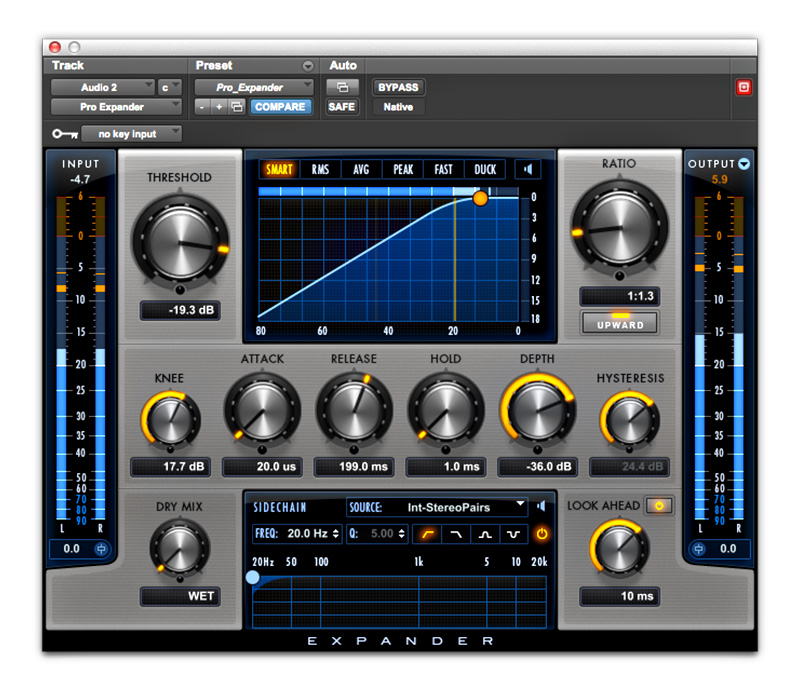Screen dimensions: 800x700
Task: Click the sidechain filter frequency handle
Action: coord(253,577)
